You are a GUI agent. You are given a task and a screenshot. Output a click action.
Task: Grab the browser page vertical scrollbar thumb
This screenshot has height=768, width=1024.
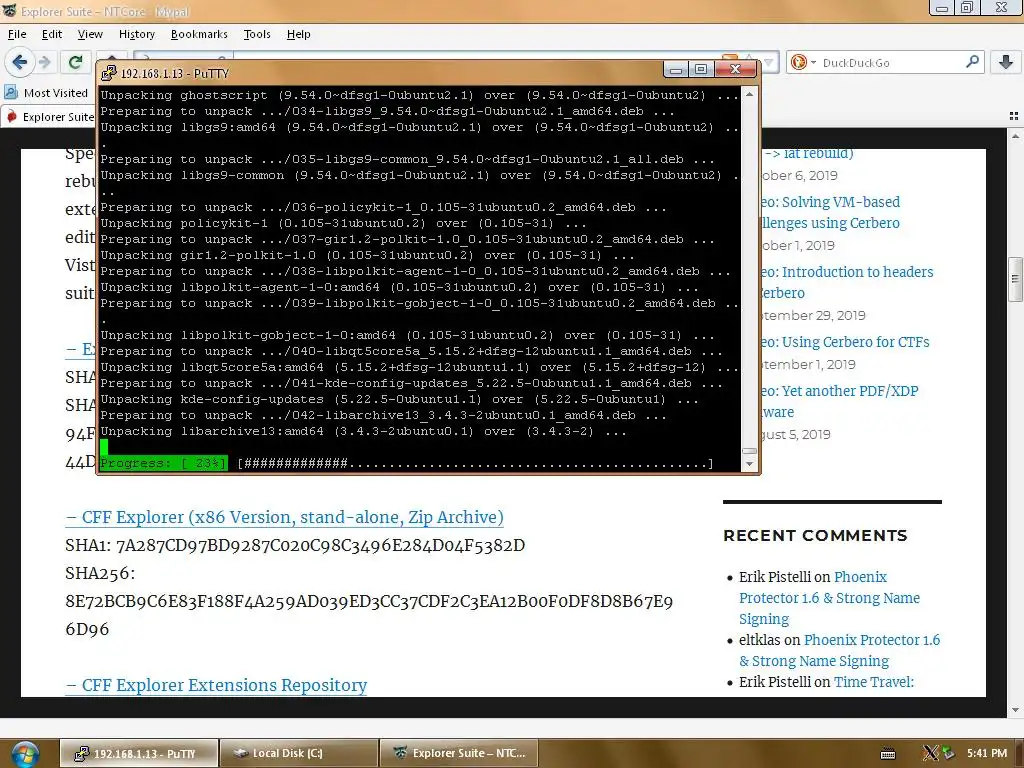(1015, 278)
